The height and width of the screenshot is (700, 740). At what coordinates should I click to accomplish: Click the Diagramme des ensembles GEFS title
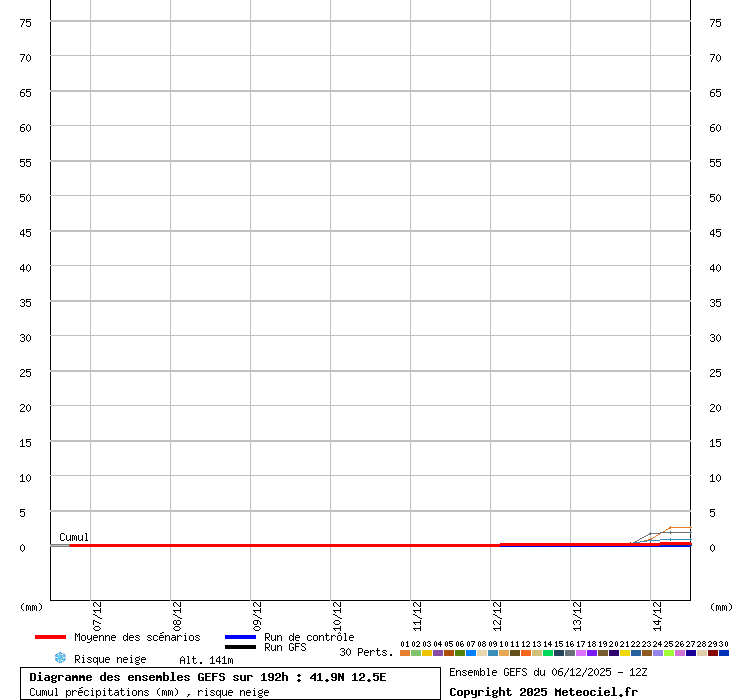[x=208, y=677]
